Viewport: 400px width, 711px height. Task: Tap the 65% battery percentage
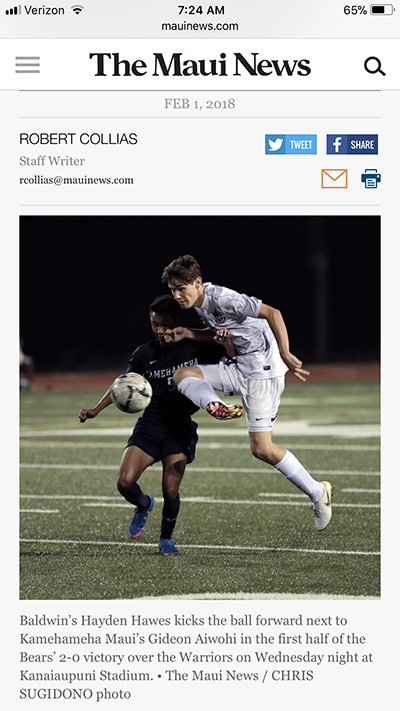point(355,10)
